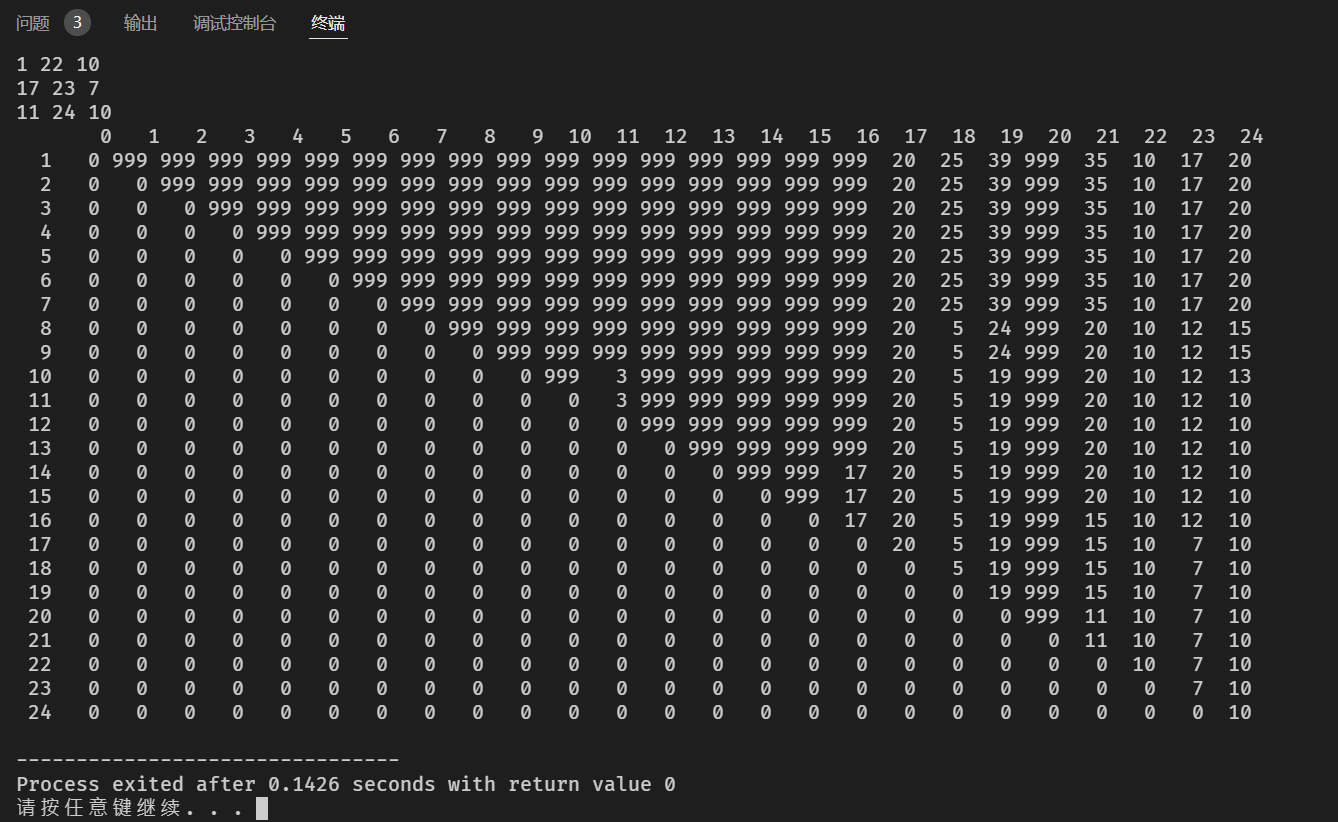Click column header 24 at the top right
1338x822 pixels.
click(x=1251, y=137)
